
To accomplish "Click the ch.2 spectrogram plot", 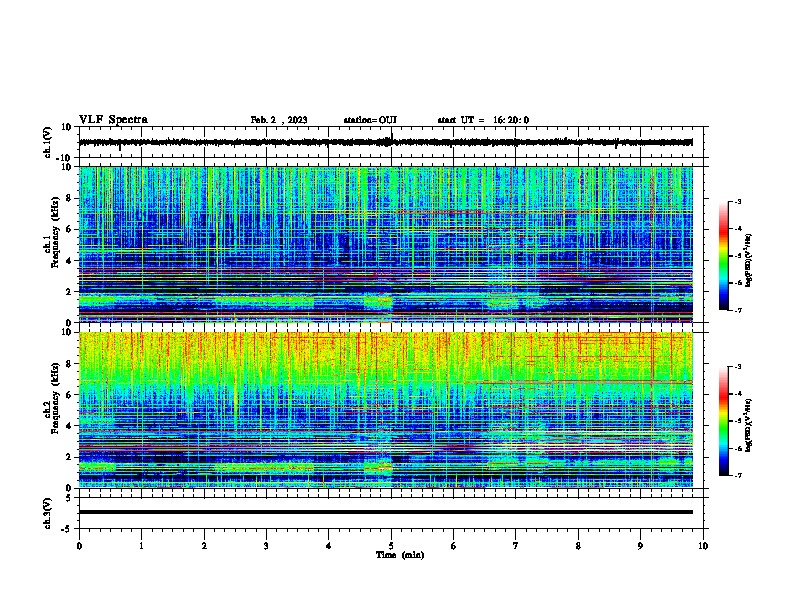I will 386,410.
